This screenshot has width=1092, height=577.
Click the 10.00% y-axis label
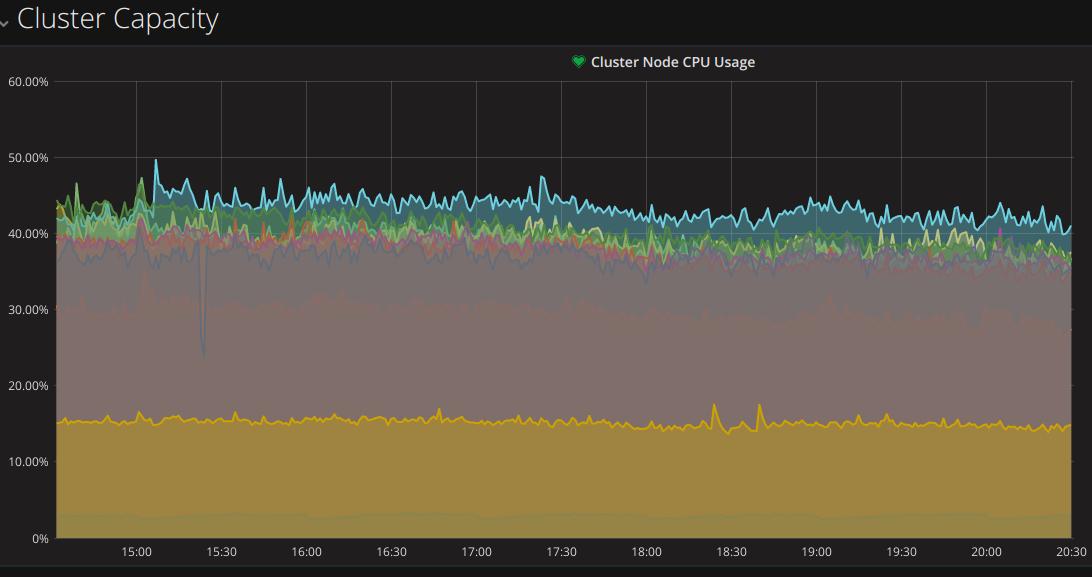pos(28,461)
